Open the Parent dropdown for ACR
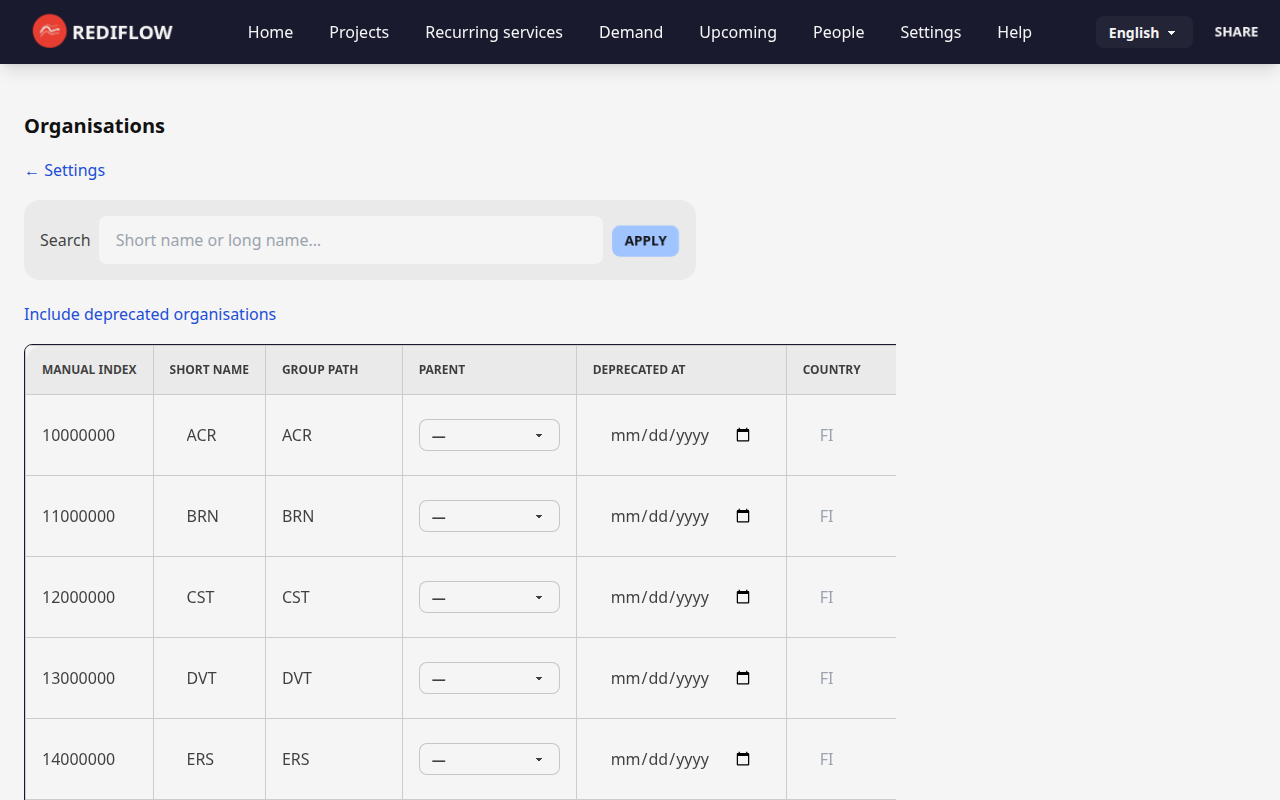Image resolution: width=1280 pixels, height=800 pixels. pyautogui.click(x=488, y=435)
